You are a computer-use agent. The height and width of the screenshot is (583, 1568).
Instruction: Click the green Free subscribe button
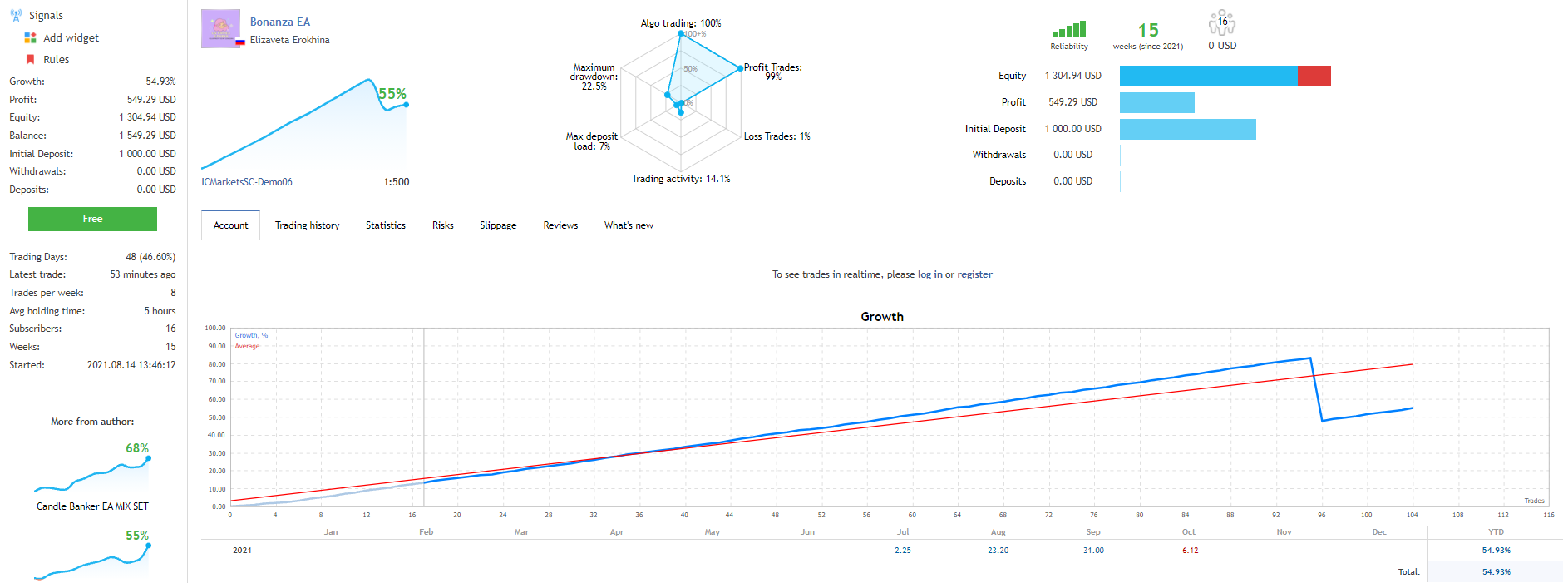(x=92, y=219)
